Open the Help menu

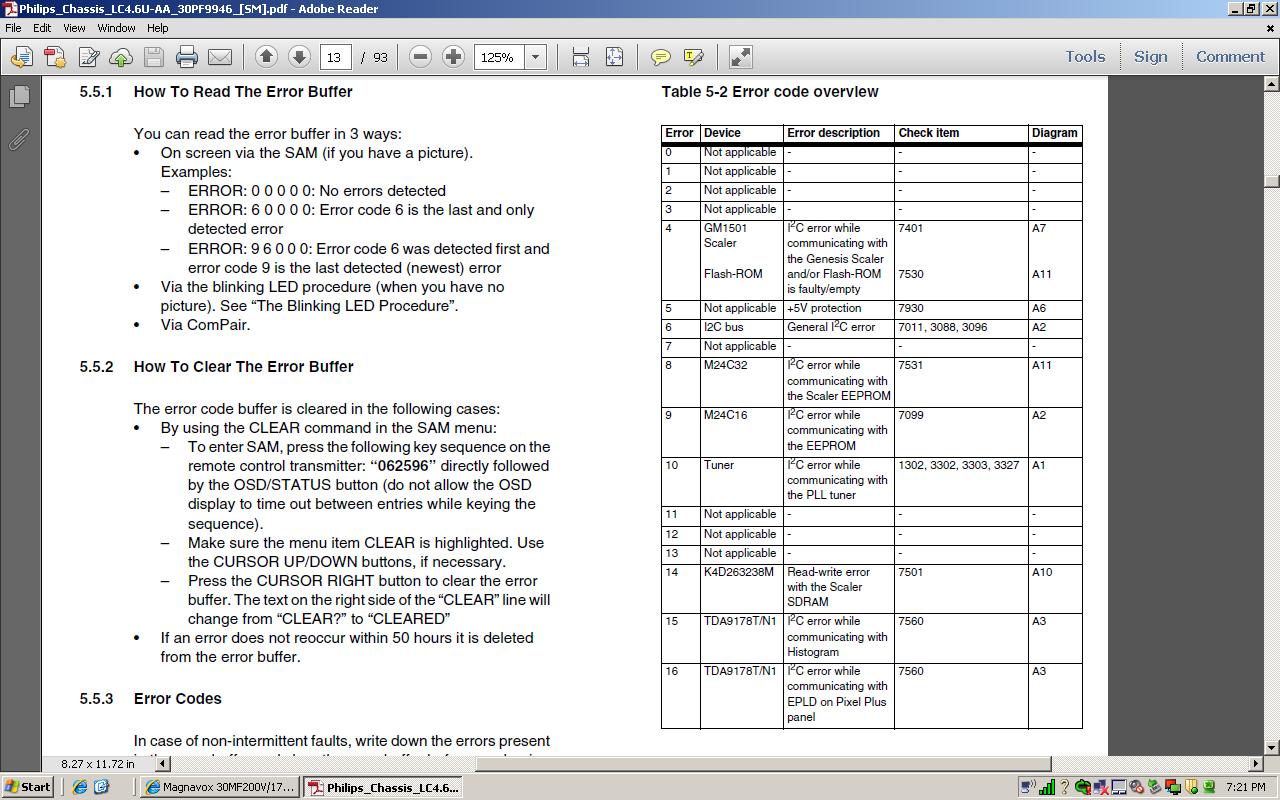pyautogui.click(x=158, y=28)
